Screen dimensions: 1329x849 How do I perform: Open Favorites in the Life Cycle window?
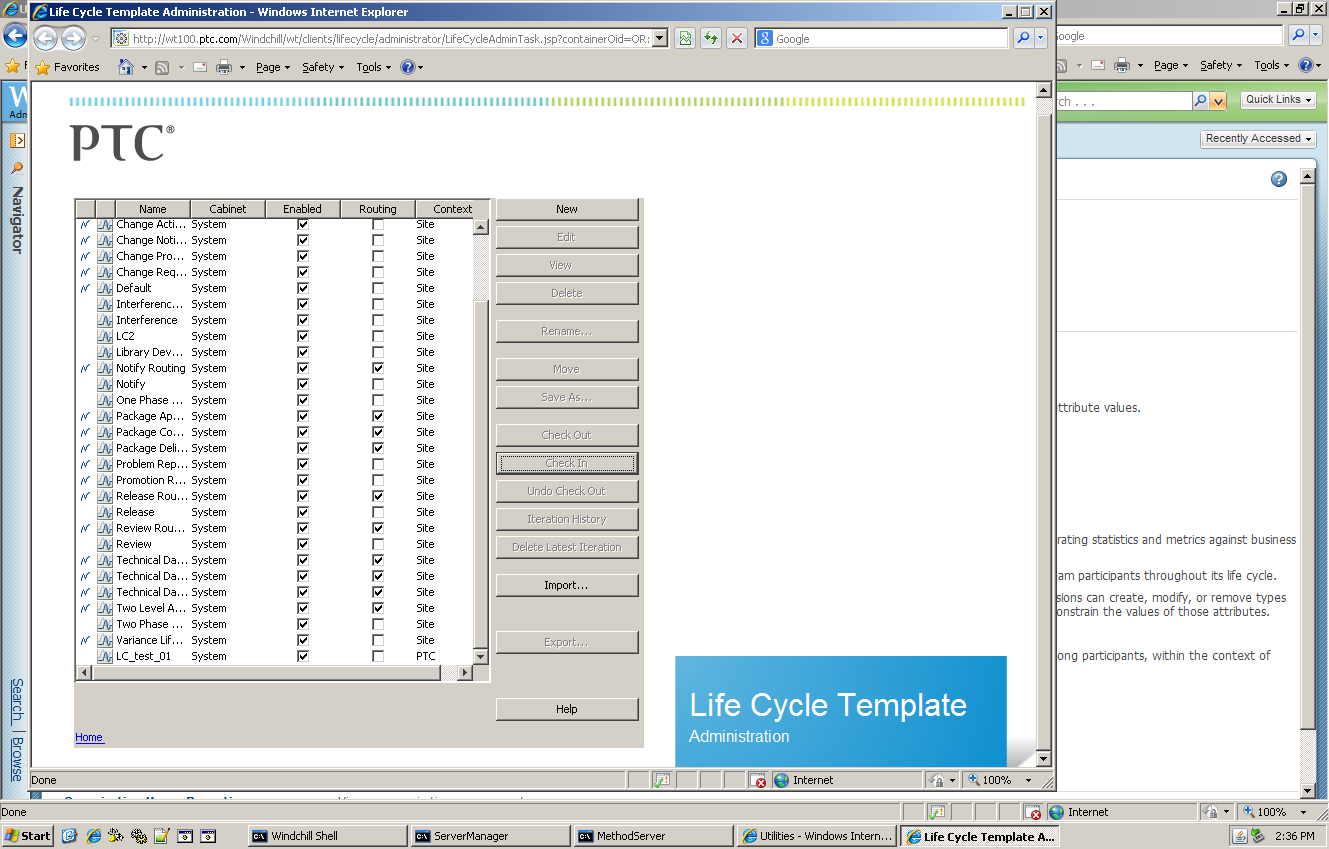[x=67, y=67]
